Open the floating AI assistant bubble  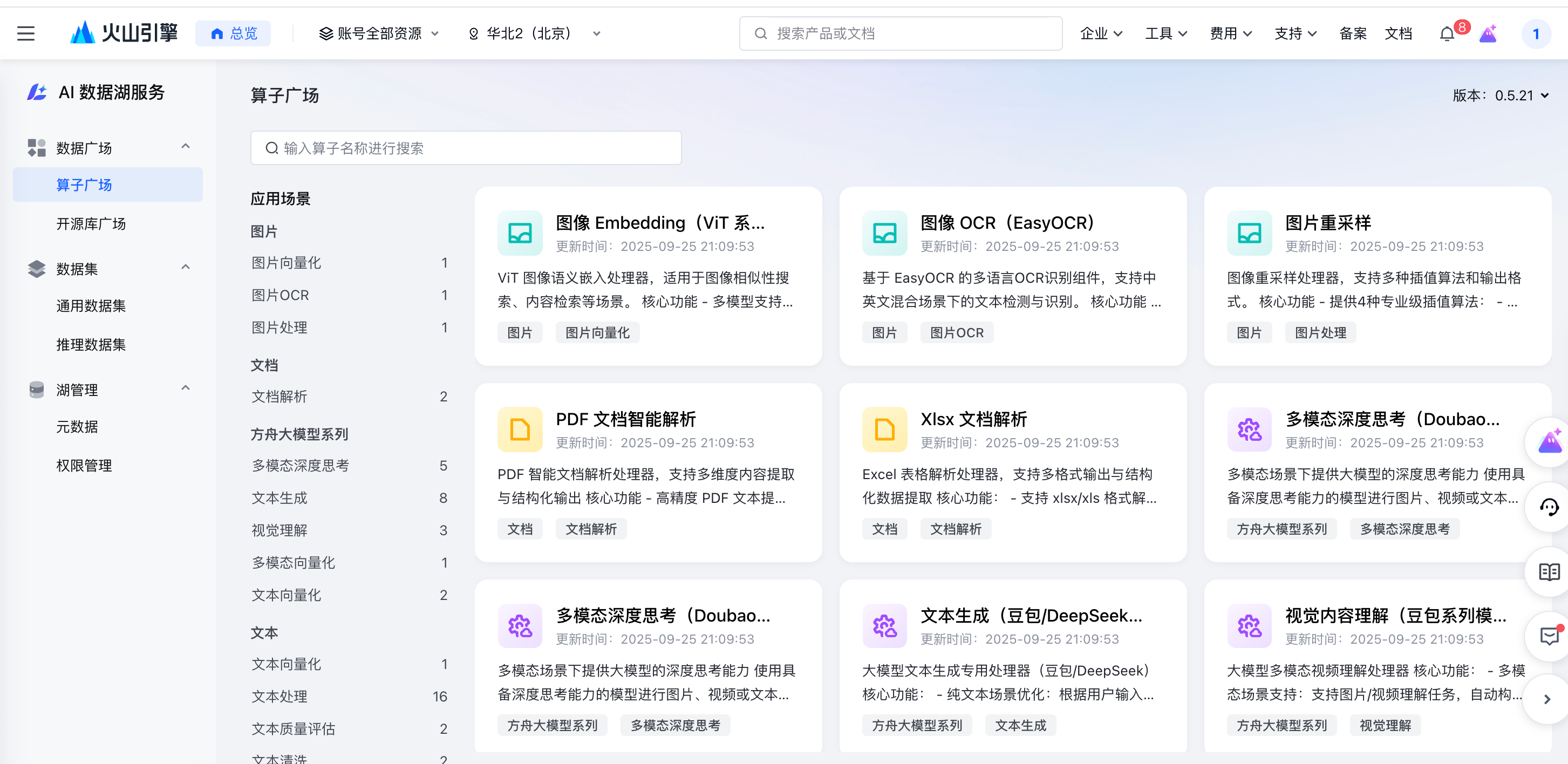click(x=1549, y=442)
